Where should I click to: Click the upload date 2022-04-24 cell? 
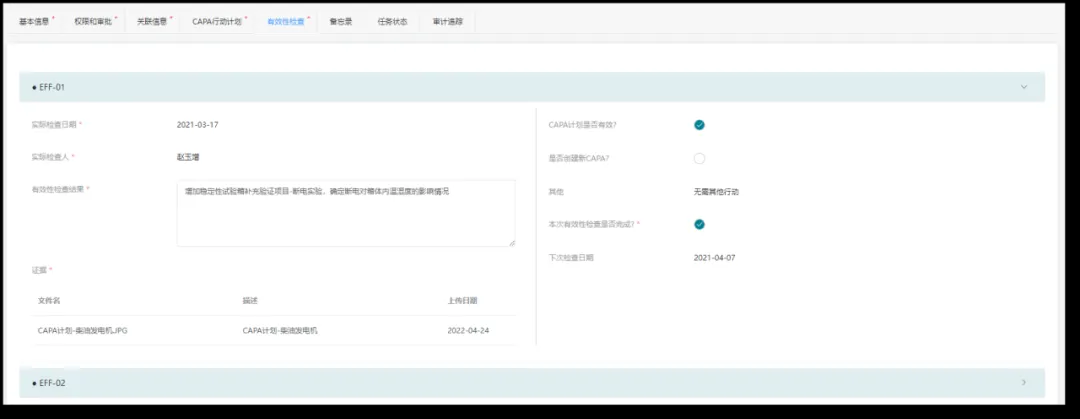tap(468, 330)
